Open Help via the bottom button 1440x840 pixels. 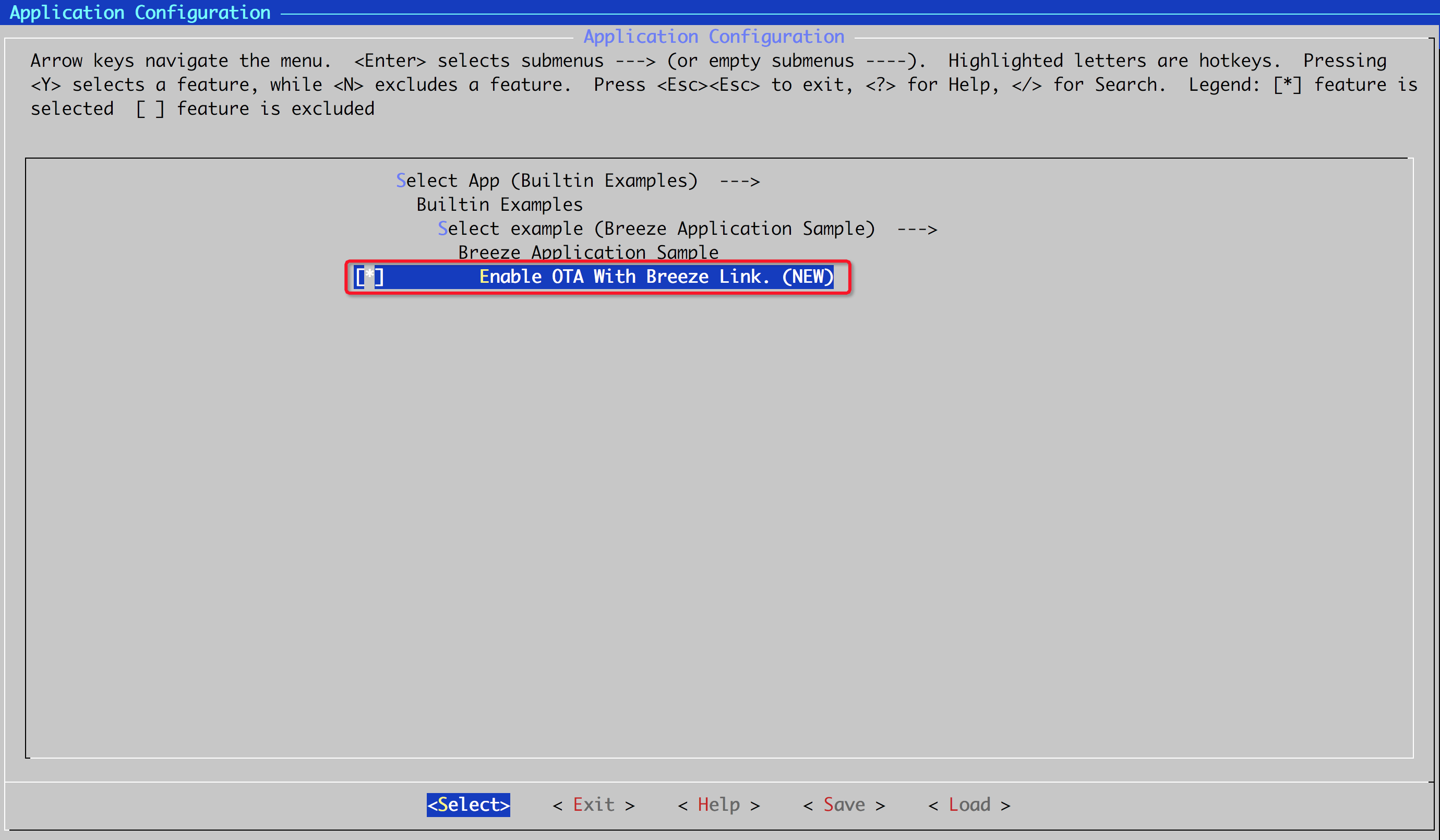coord(719,805)
